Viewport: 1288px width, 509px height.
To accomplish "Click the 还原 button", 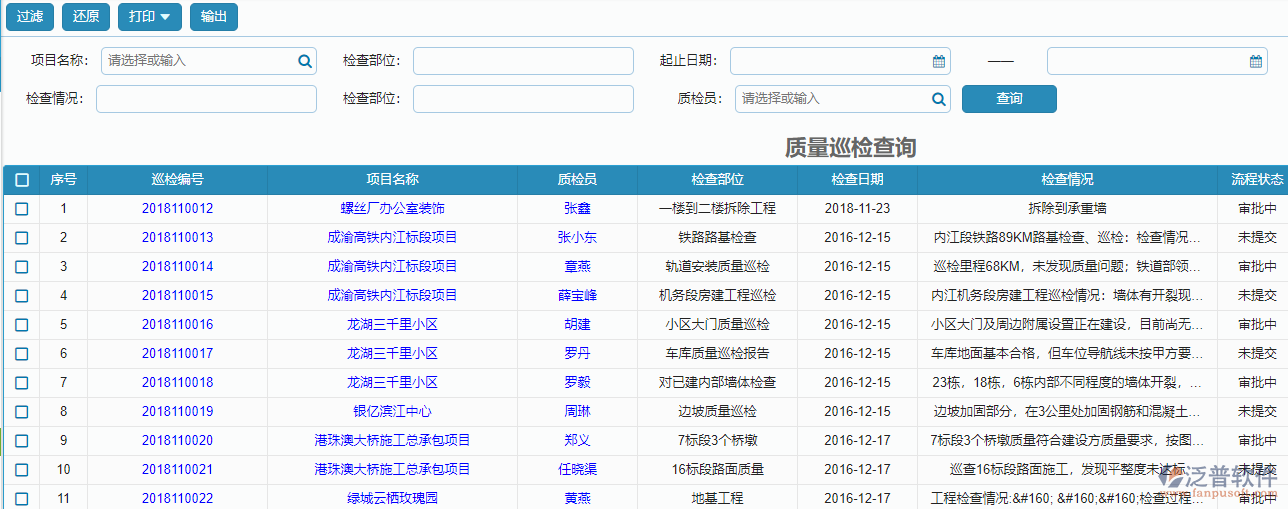I will point(86,17).
